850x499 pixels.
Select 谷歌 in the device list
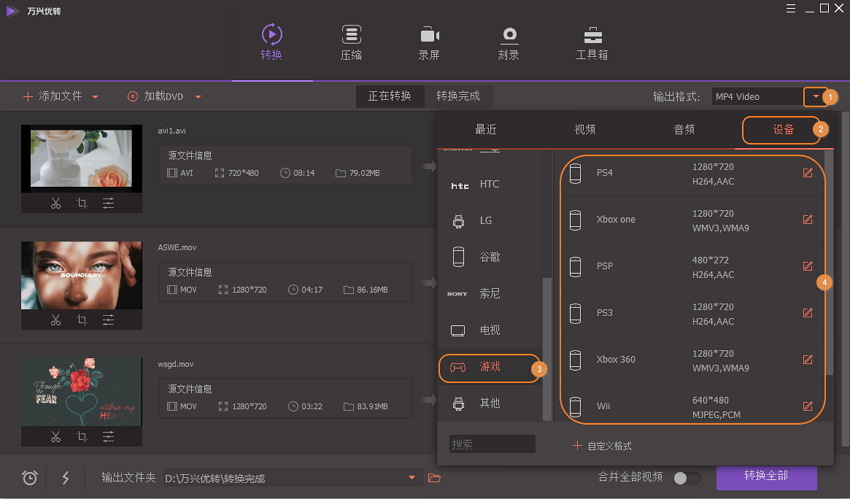click(490, 257)
